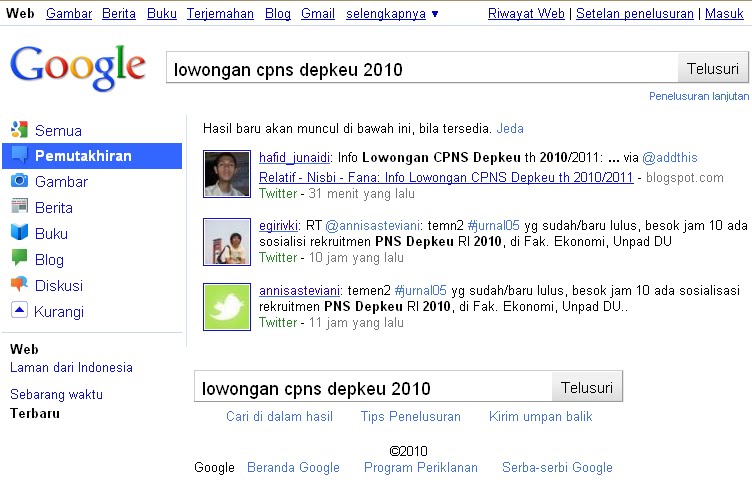Open Twitter source under 11 jam result
Viewport: 752px width, 490px height.
point(278,323)
